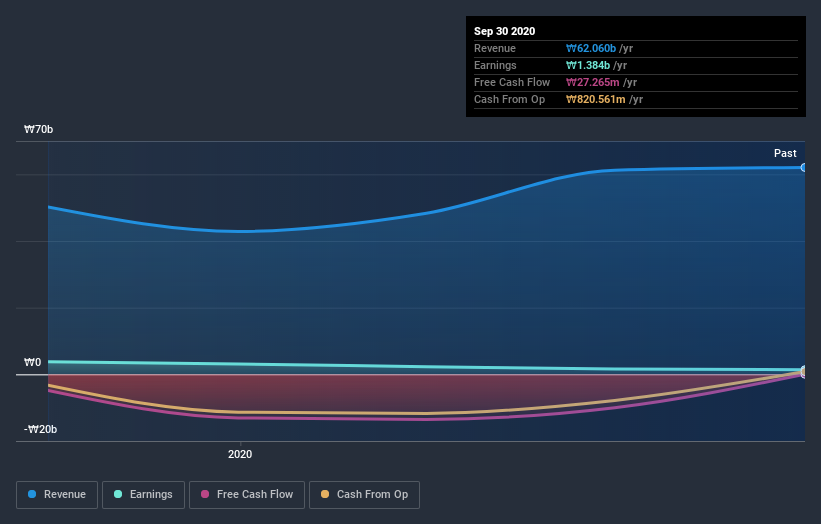Toggle the Revenue legend button
The width and height of the screenshot is (821, 524).
pos(57,495)
